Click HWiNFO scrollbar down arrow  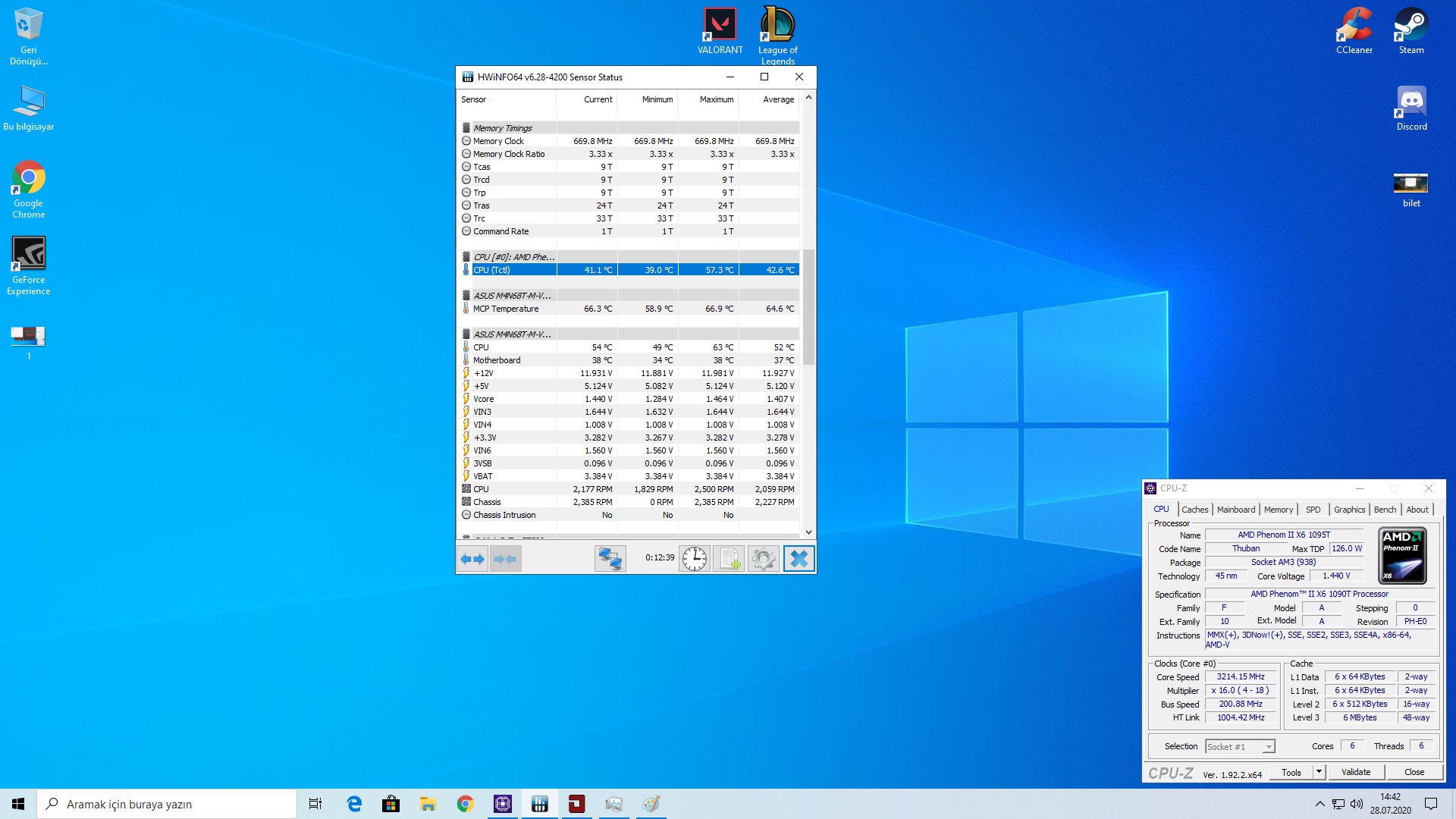pyautogui.click(x=808, y=532)
